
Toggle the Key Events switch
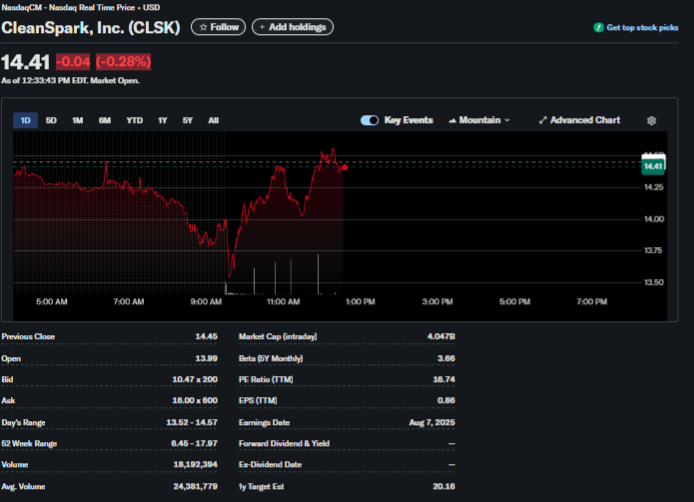pyautogui.click(x=370, y=120)
